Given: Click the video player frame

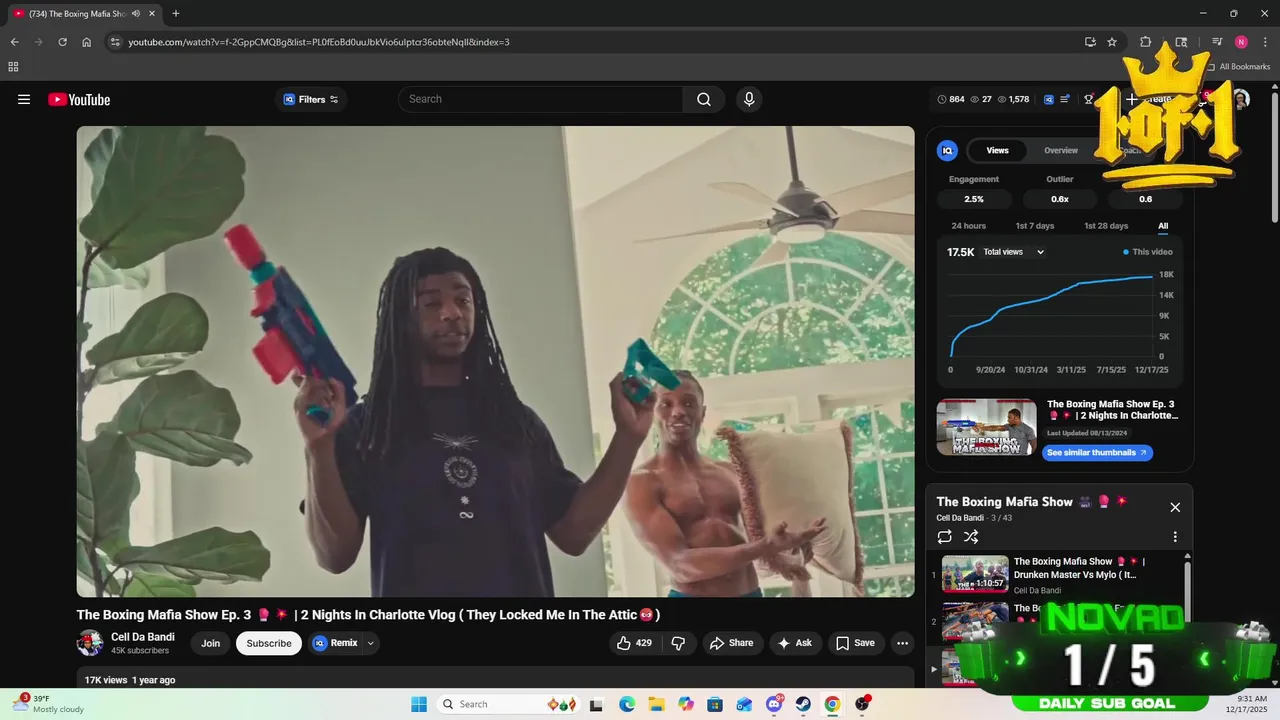Looking at the screenshot, I should [495, 361].
